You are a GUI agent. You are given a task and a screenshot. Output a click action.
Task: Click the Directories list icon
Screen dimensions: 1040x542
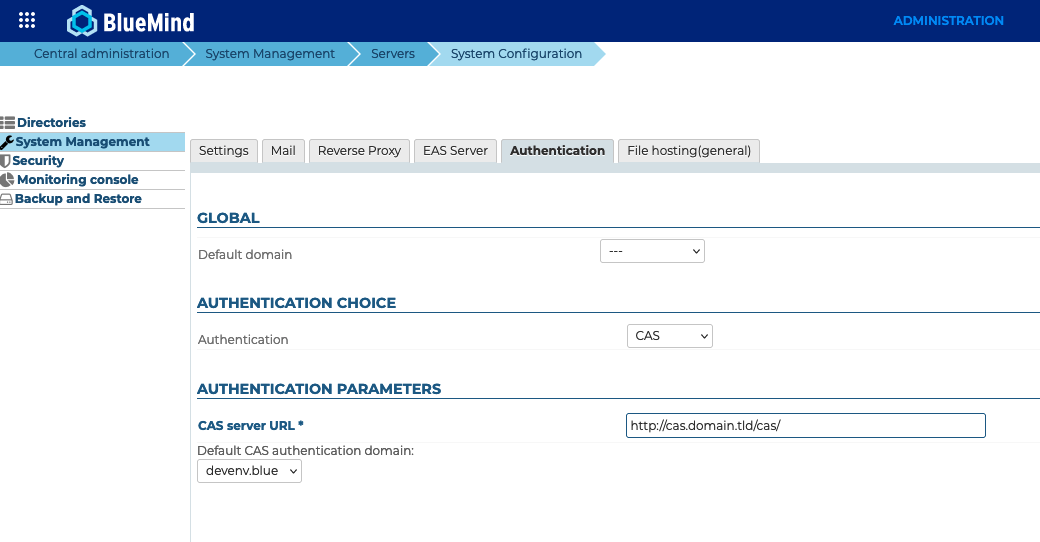click(x=8, y=123)
